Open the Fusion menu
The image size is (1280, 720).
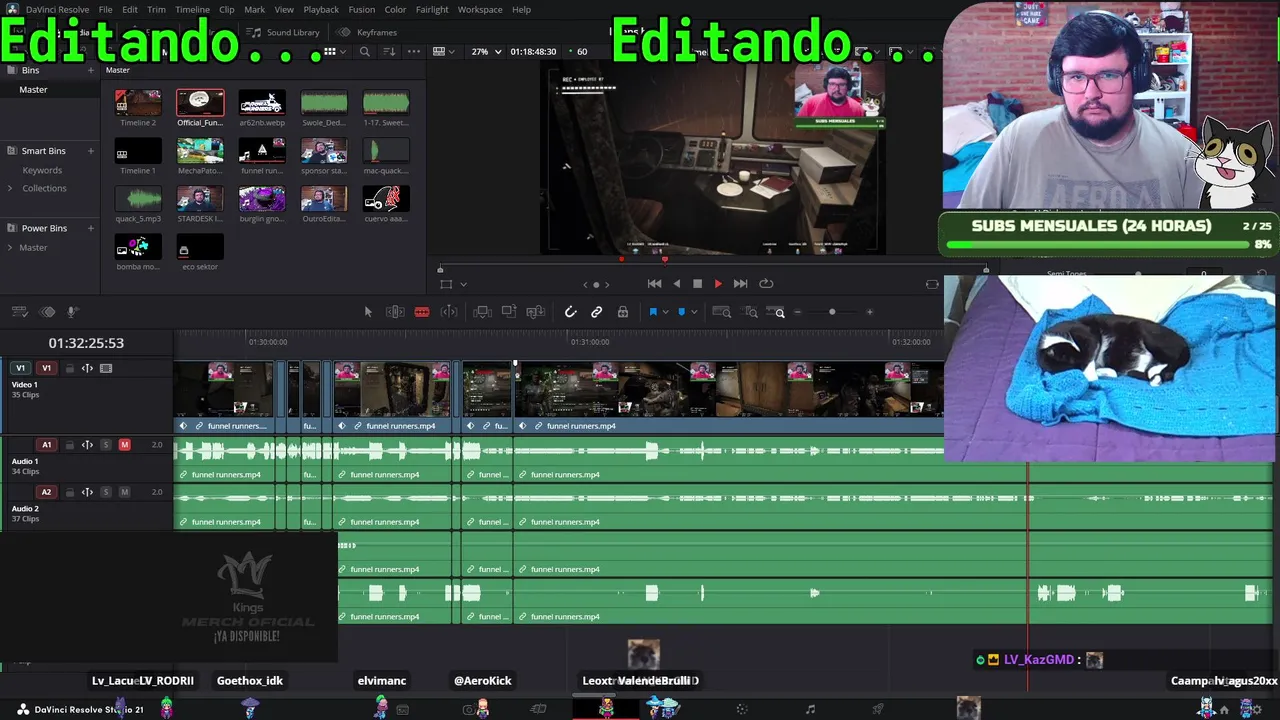pos(362,9)
